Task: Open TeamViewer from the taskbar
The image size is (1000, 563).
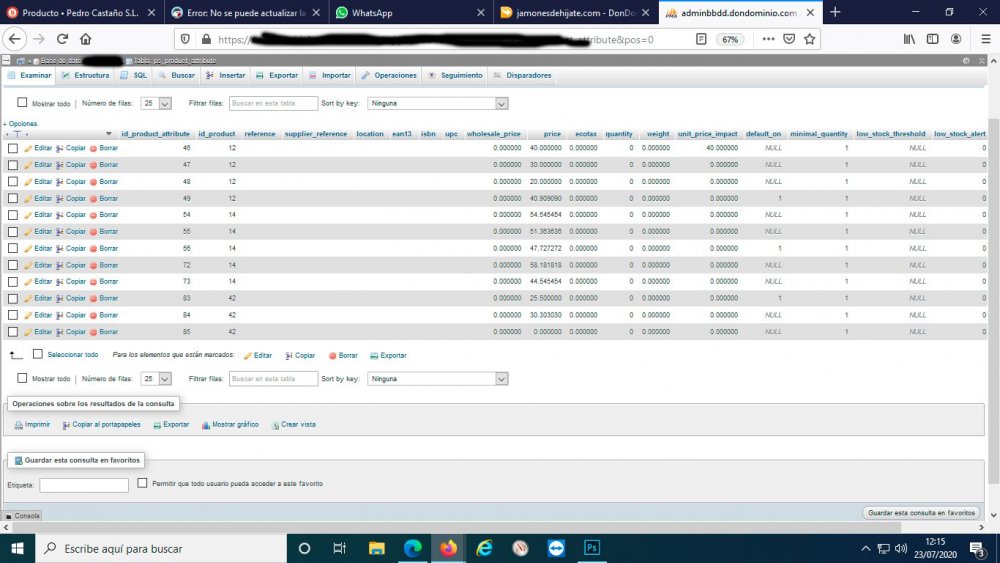Action: (556, 548)
